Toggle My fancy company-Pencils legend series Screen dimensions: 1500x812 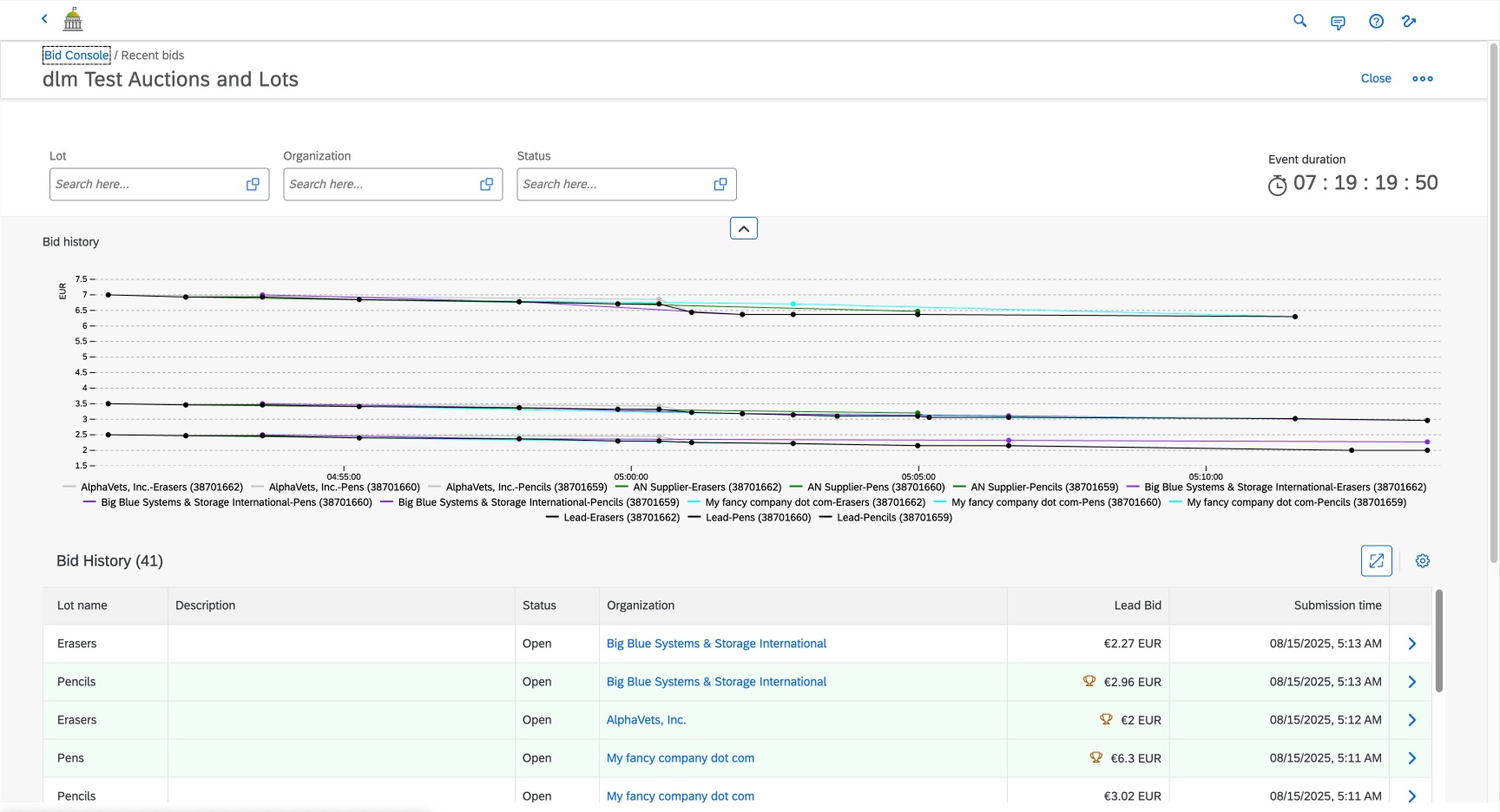coord(1288,502)
